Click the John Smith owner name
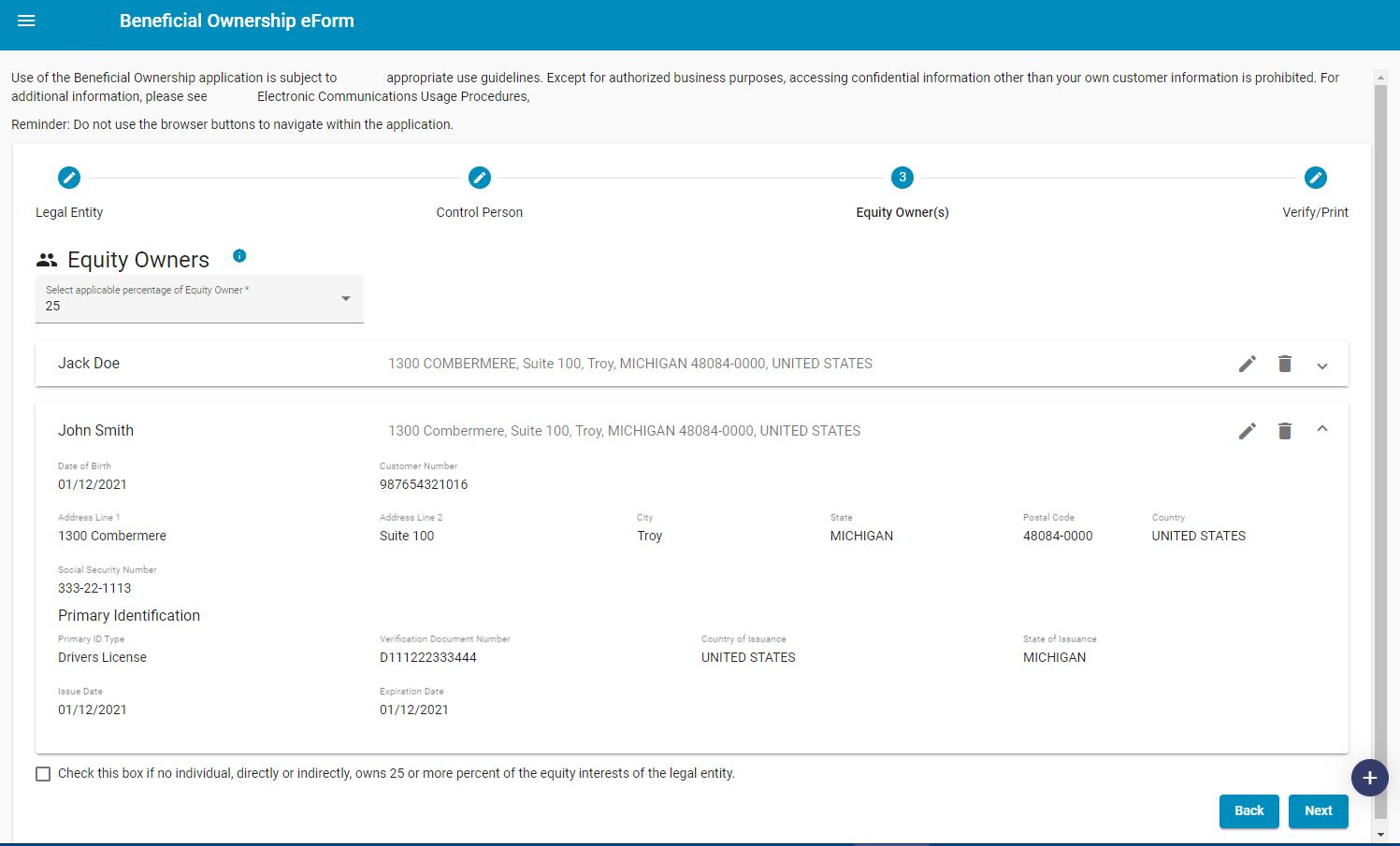 (95, 431)
